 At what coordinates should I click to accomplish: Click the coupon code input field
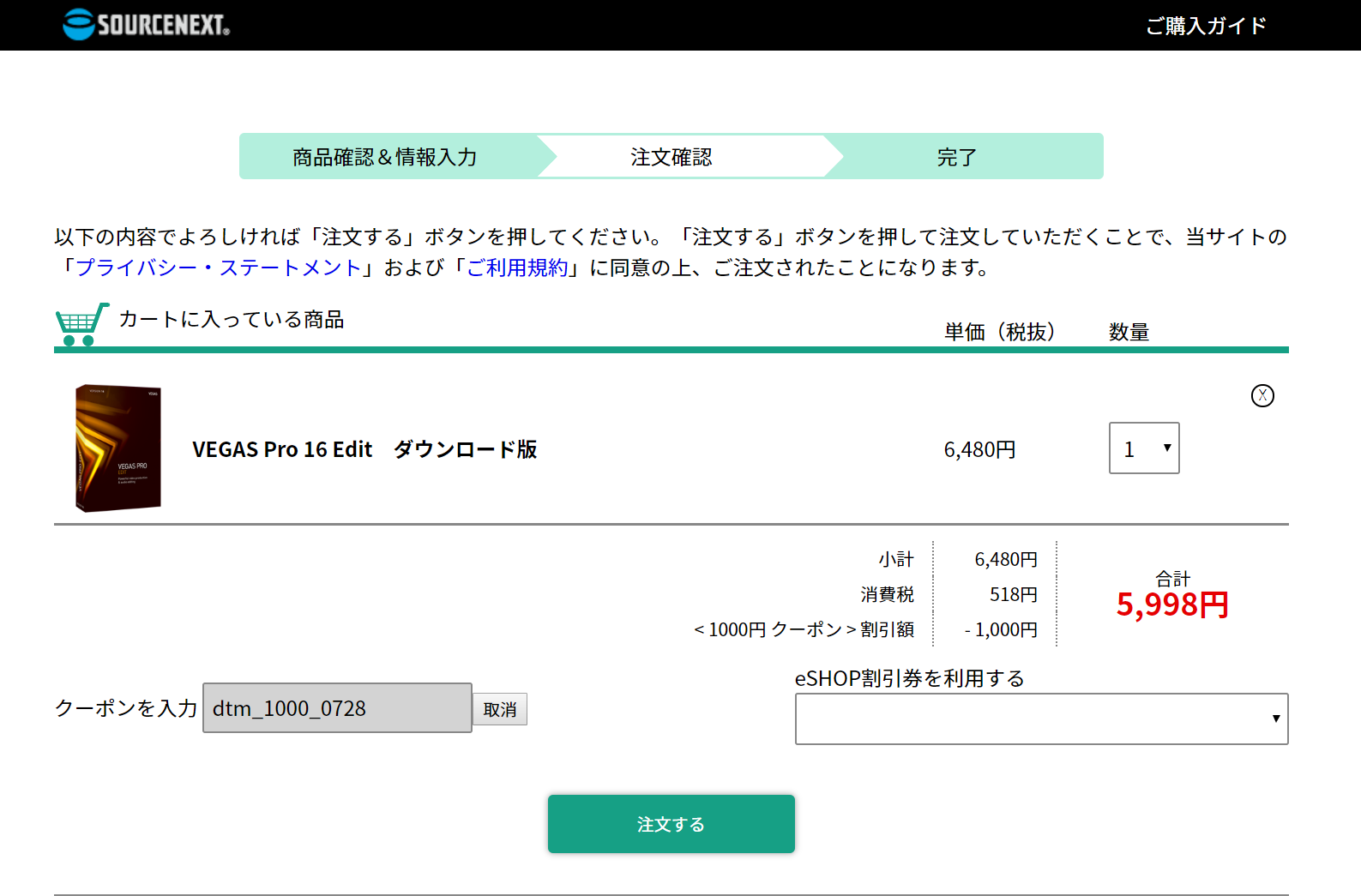tap(337, 708)
